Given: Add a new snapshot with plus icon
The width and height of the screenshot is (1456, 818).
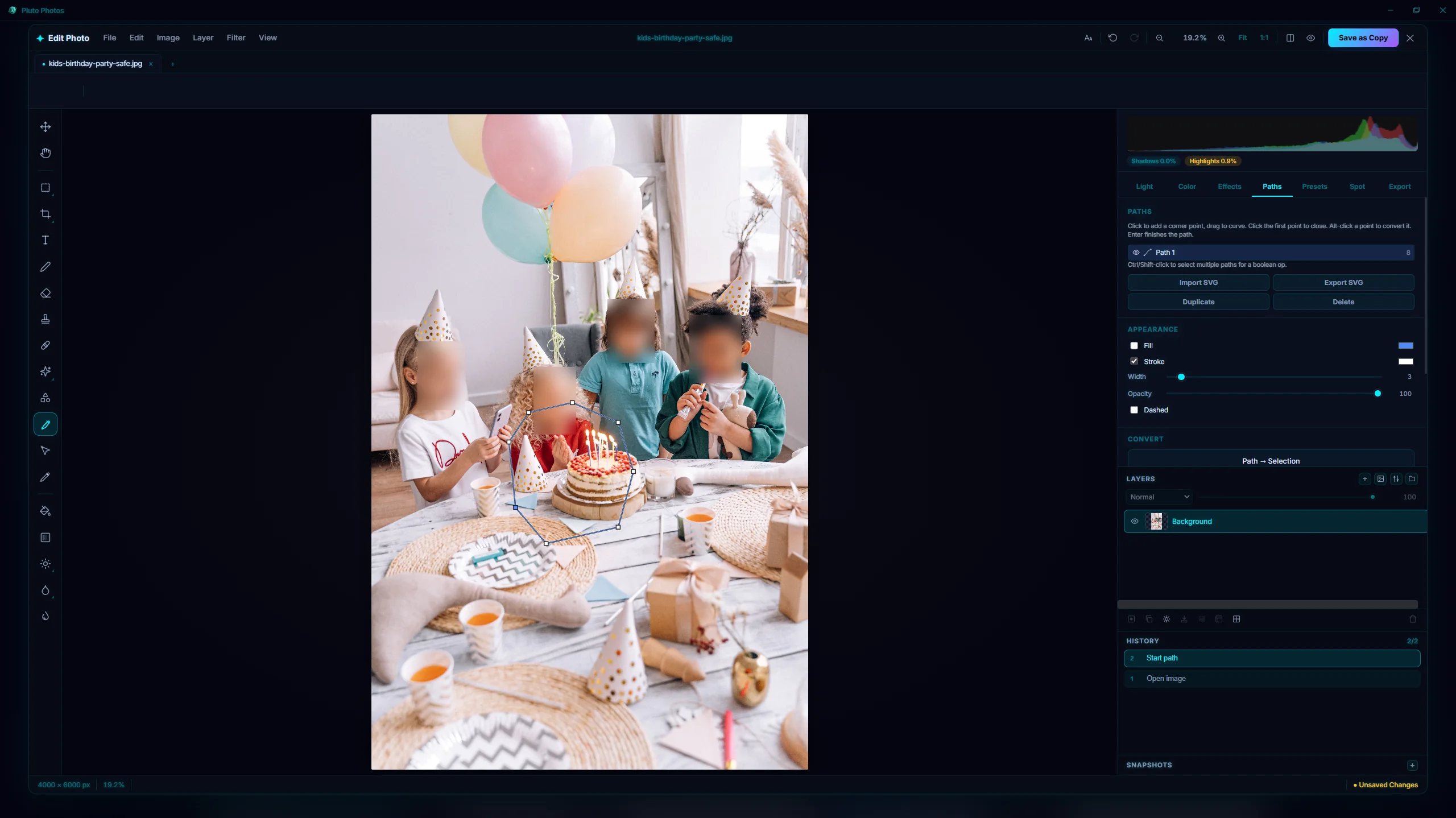Looking at the screenshot, I should (1412, 765).
